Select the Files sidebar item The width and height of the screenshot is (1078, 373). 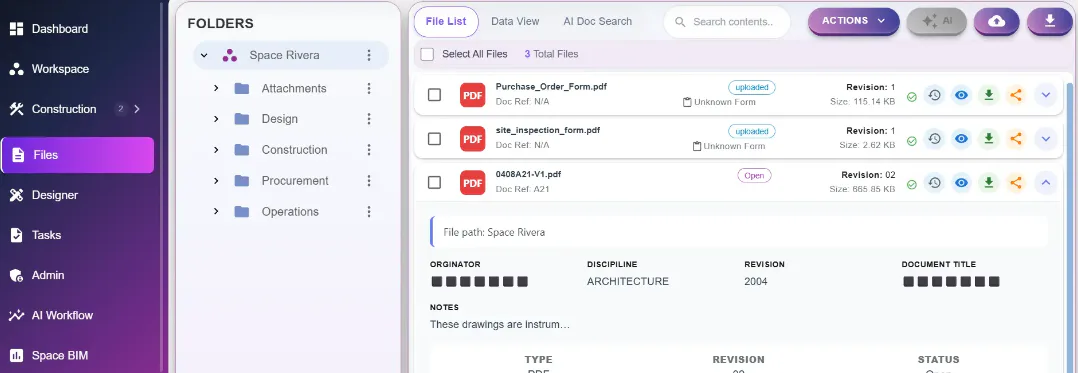click(78, 155)
